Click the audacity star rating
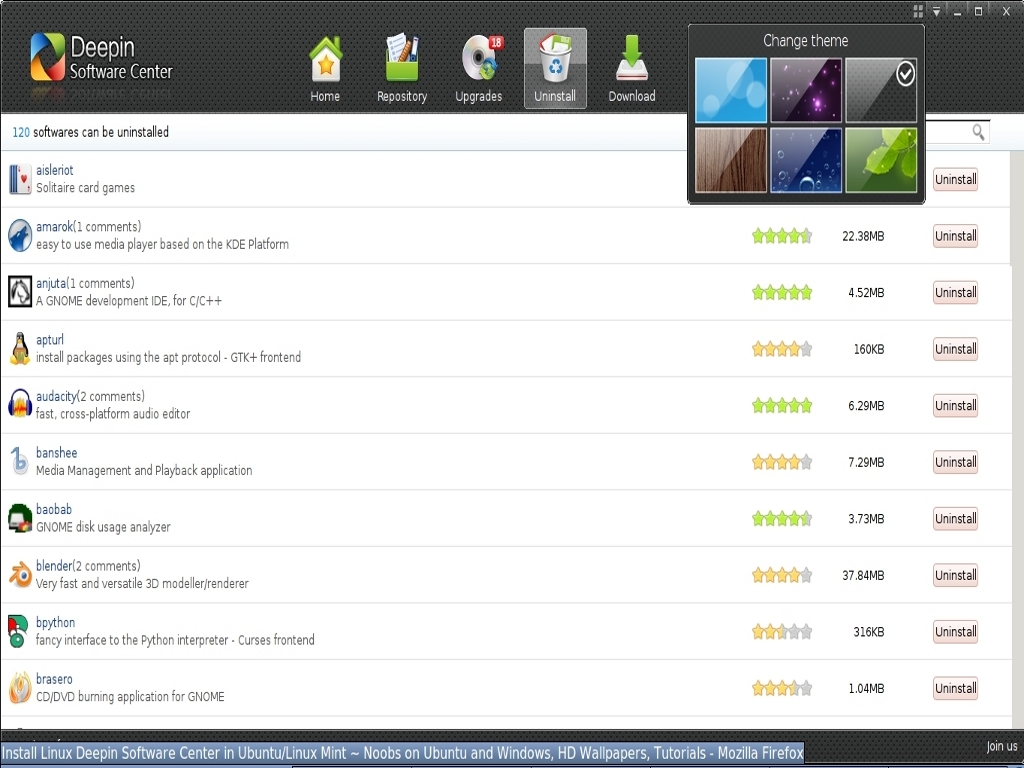1024x768 pixels. pyautogui.click(x=782, y=406)
